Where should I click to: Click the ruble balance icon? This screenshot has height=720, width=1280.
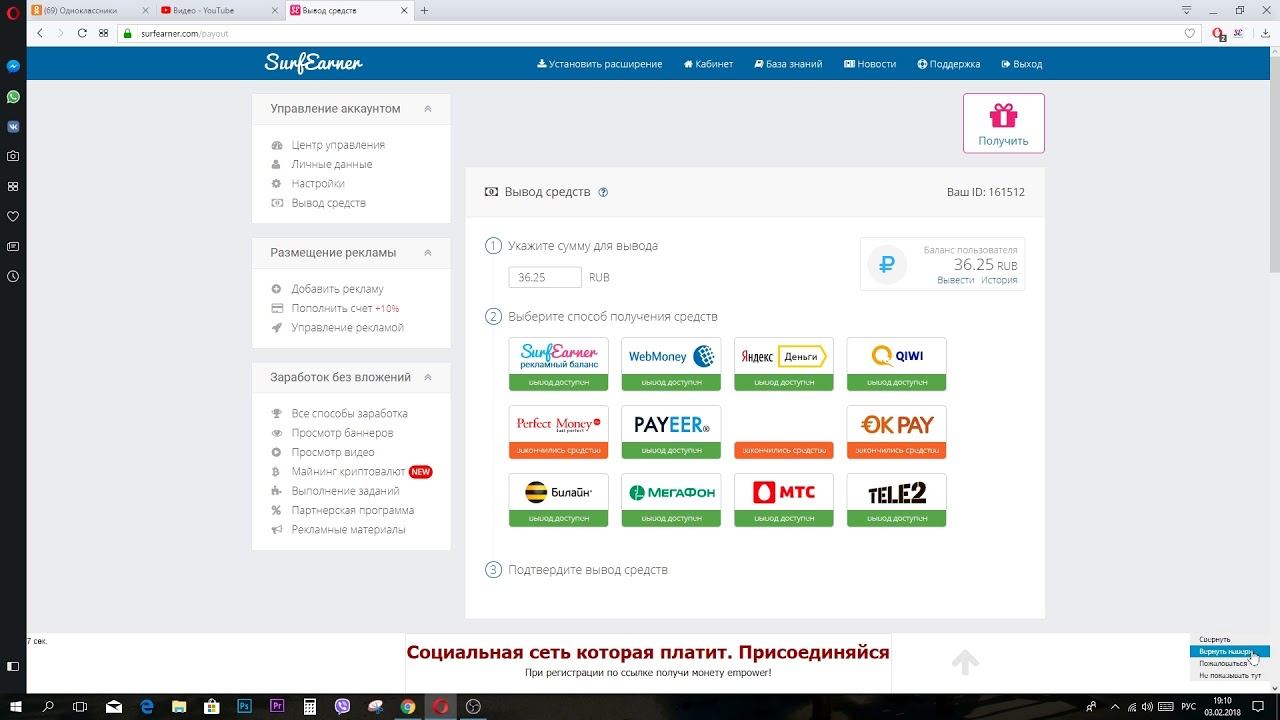point(887,265)
